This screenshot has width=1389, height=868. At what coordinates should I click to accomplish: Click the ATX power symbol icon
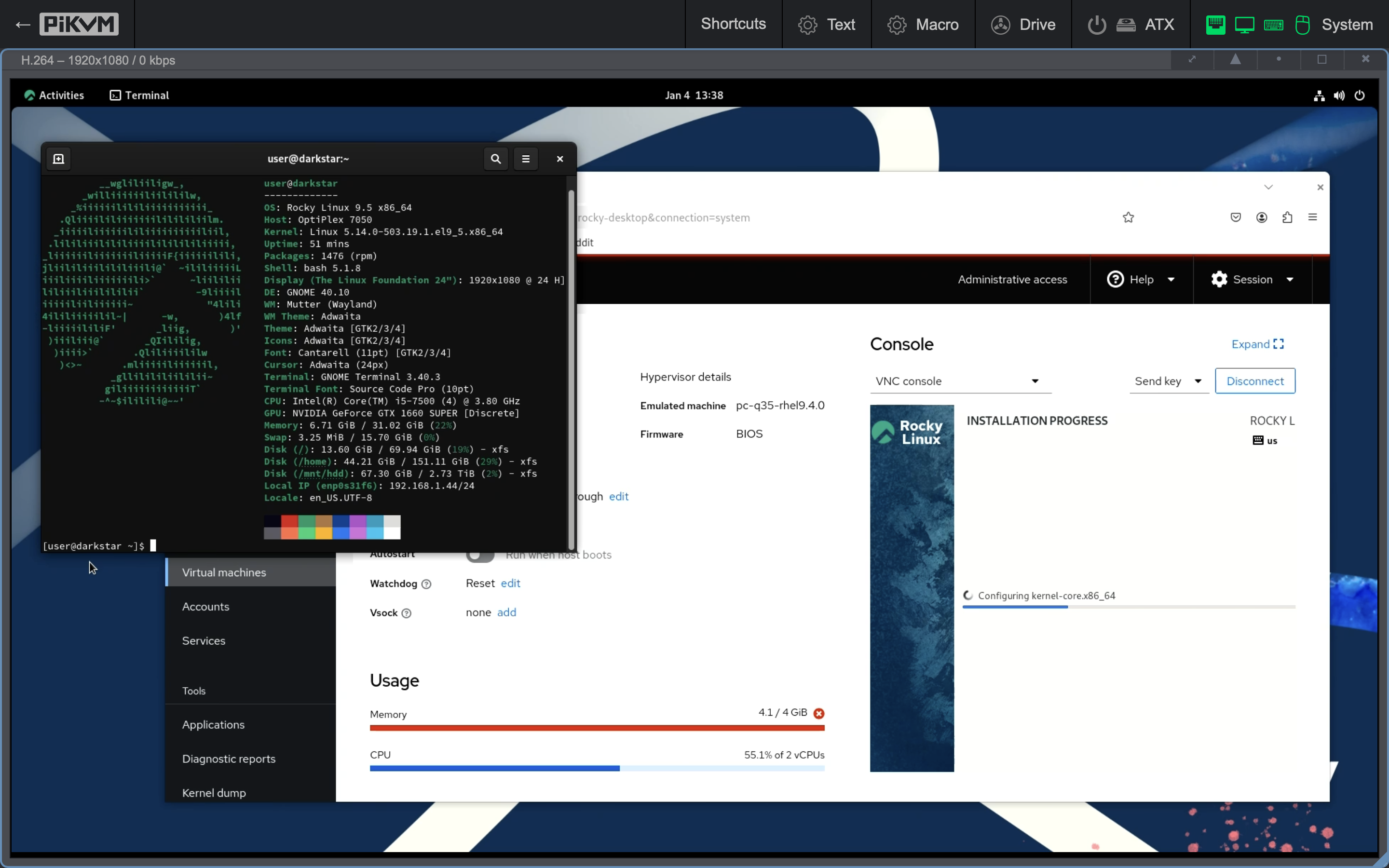[x=1096, y=25]
